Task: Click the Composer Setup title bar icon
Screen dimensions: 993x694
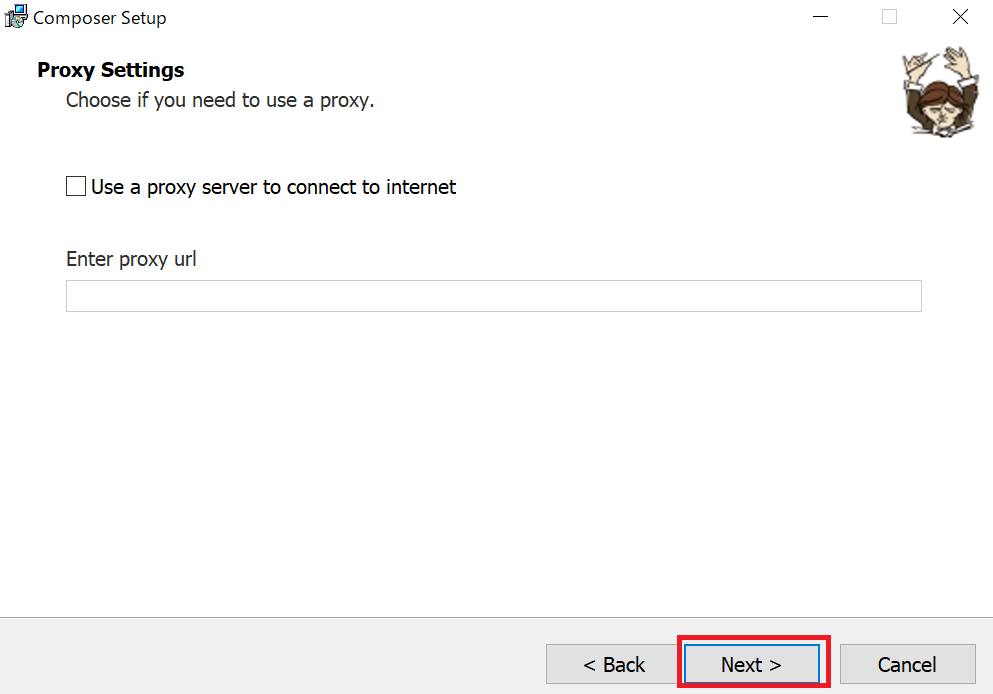Action: click(x=16, y=16)
